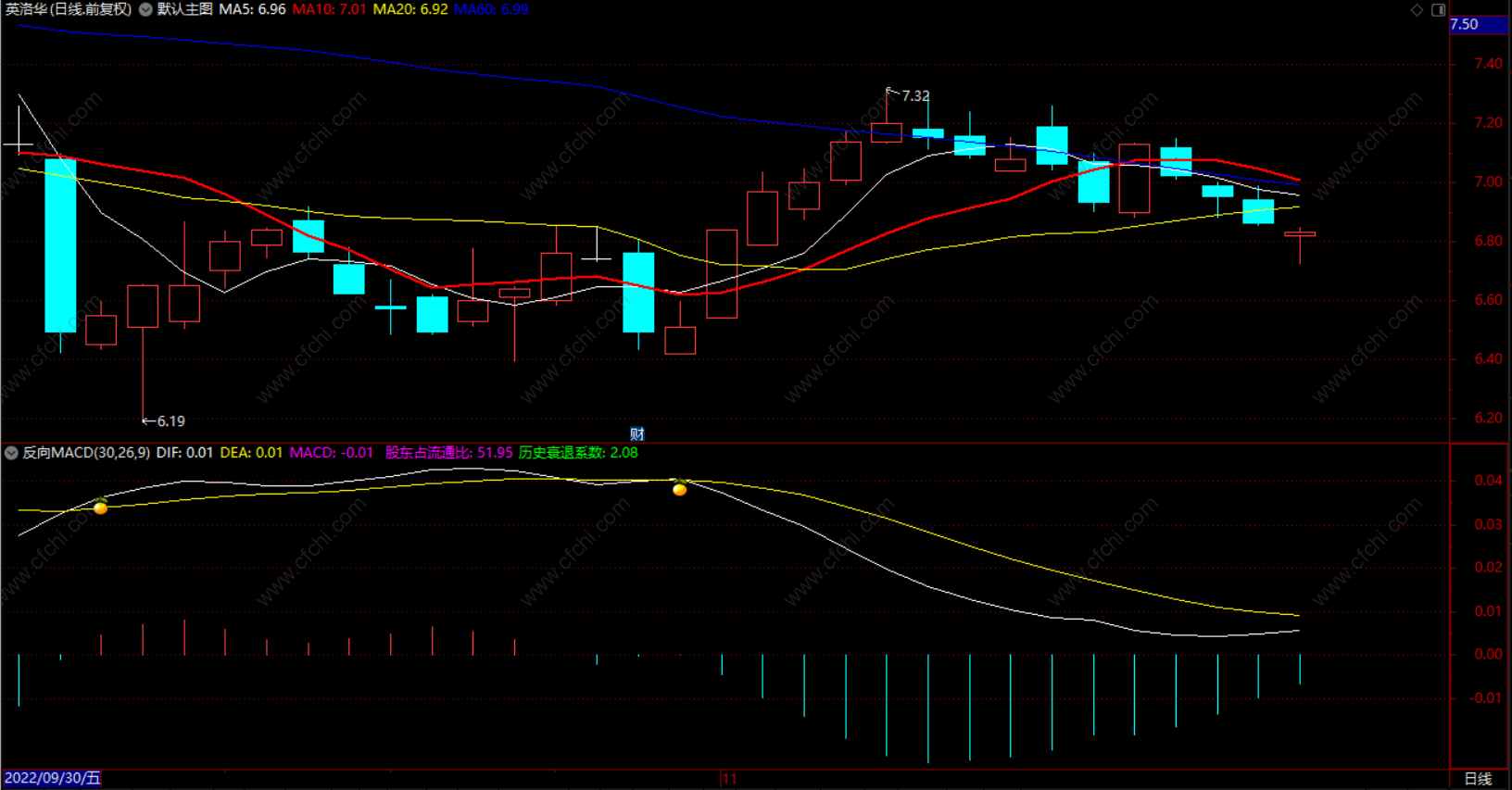Expand the 反向MACD indicator dropdown arrow
This screenshot has height=790, width=1512.
point(11,453)
